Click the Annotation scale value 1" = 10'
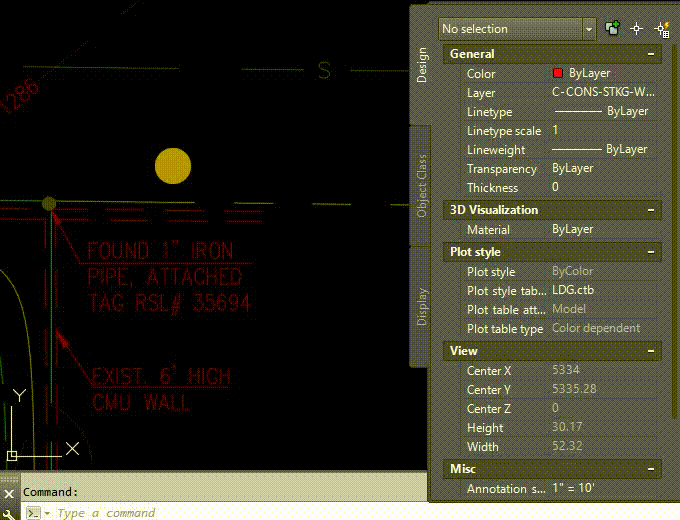680x520 pixels. pos(572,488)
